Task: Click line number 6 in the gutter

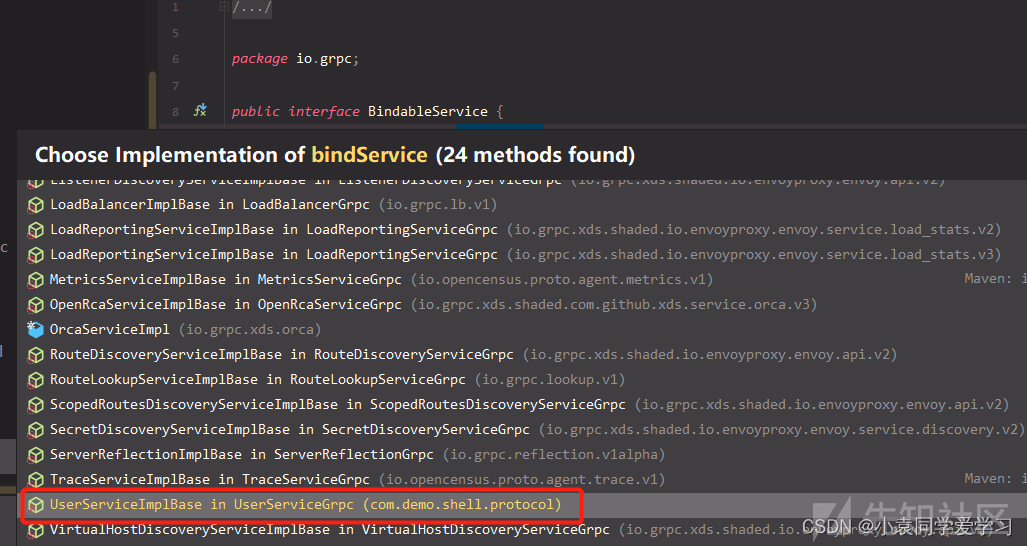Action: pos(176,59)
